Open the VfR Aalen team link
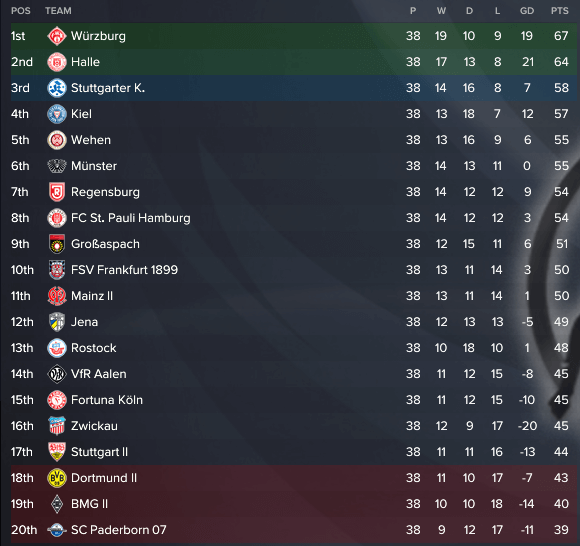 click(98, 374)
